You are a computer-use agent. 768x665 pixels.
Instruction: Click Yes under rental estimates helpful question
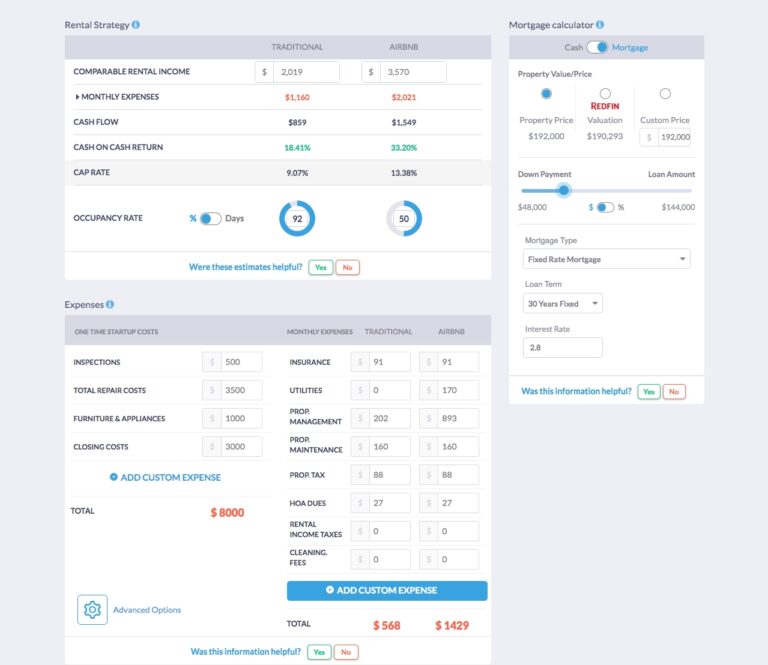point(321,267)
